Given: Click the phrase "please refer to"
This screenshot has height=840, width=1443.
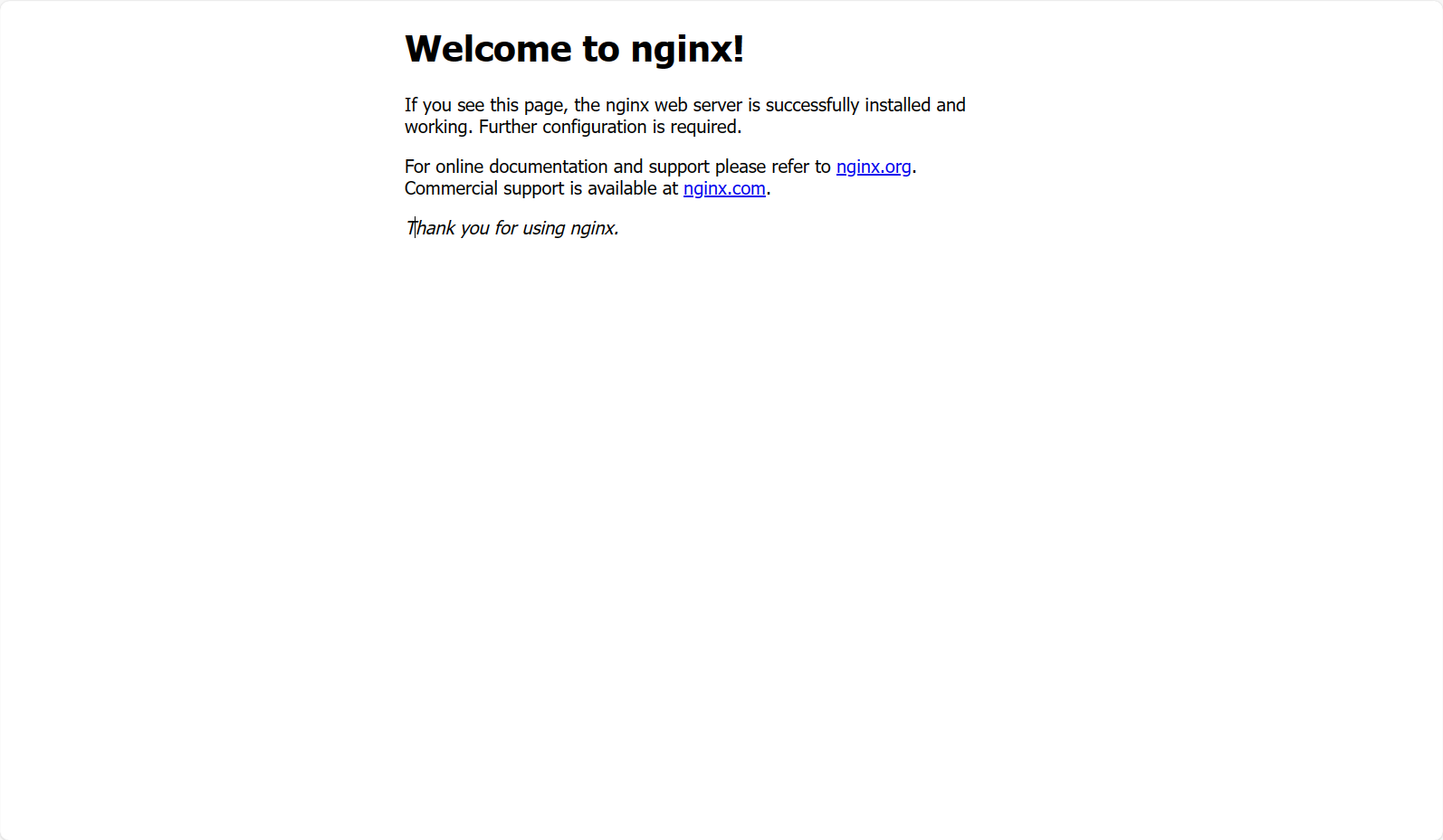Looking at the screenshot, I should [x=773, y=167].
